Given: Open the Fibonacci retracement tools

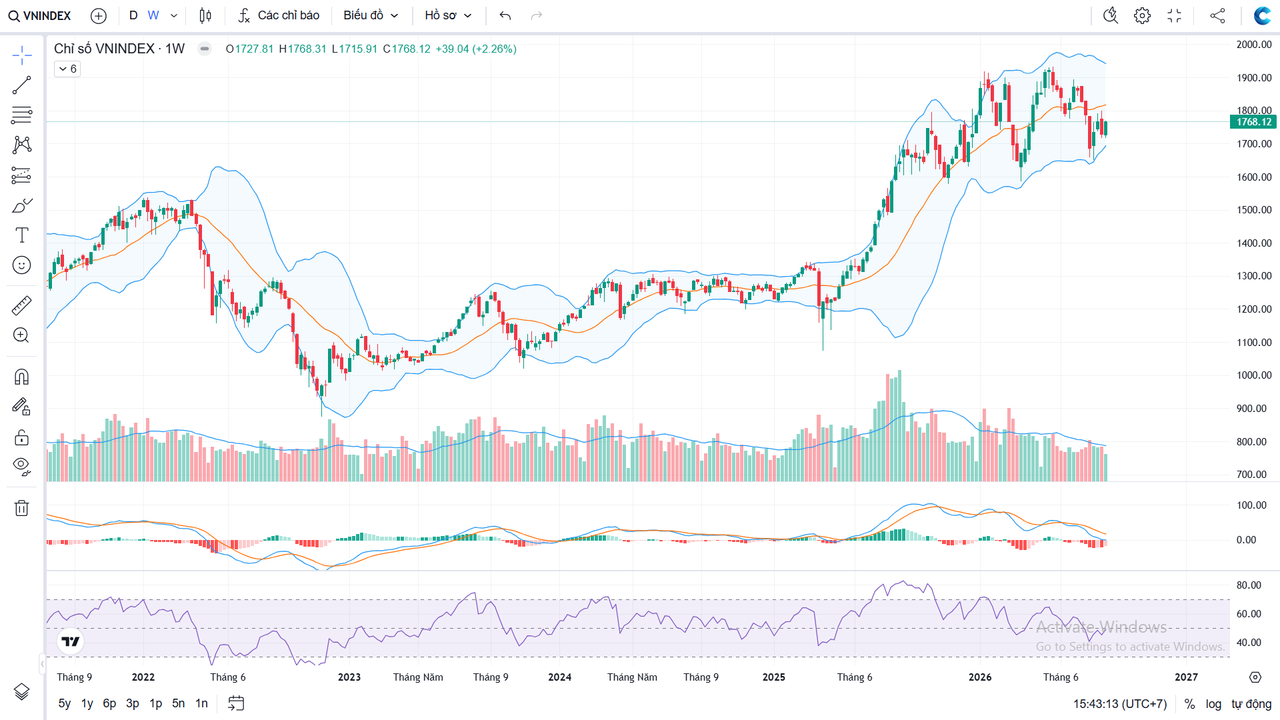Looking at the screenshot, I should [x=21, y=115].
